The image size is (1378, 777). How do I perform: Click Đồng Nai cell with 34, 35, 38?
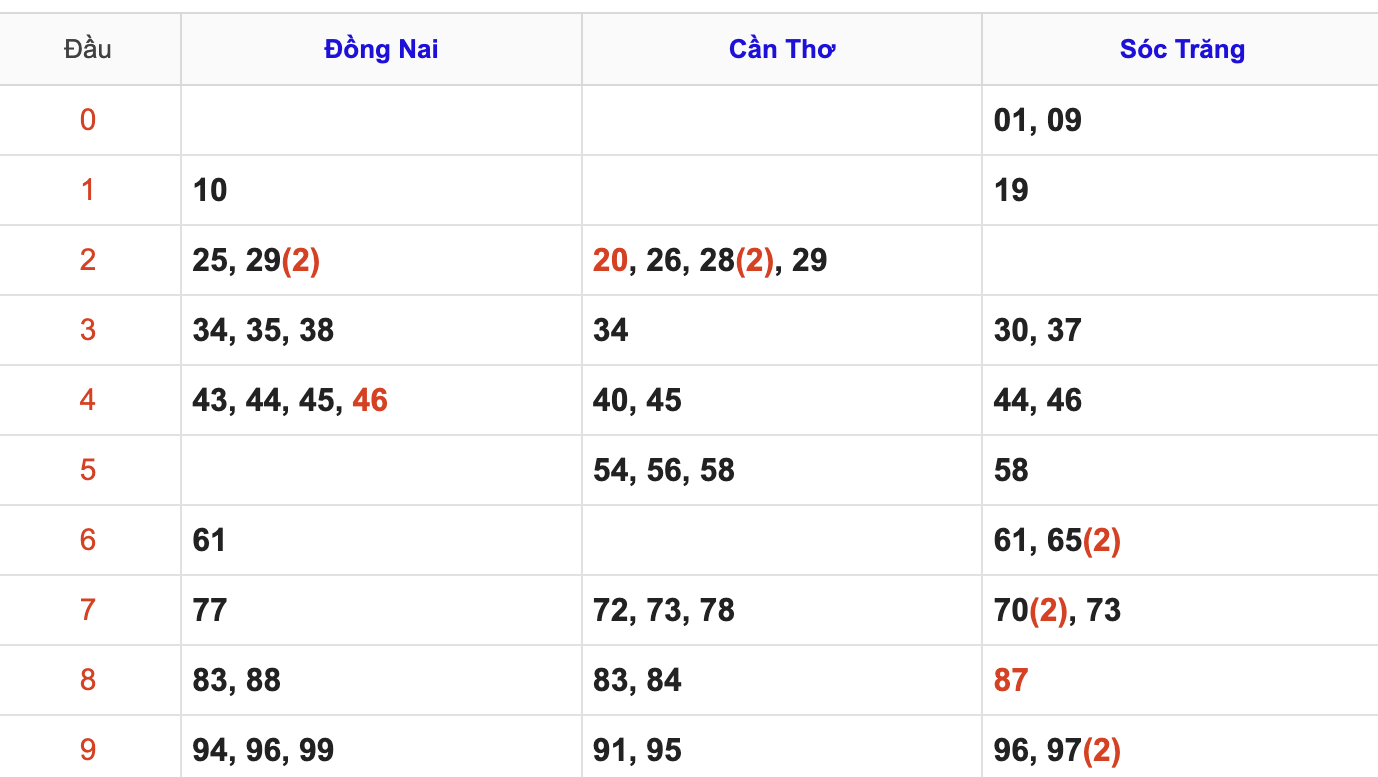click(381, 330)
